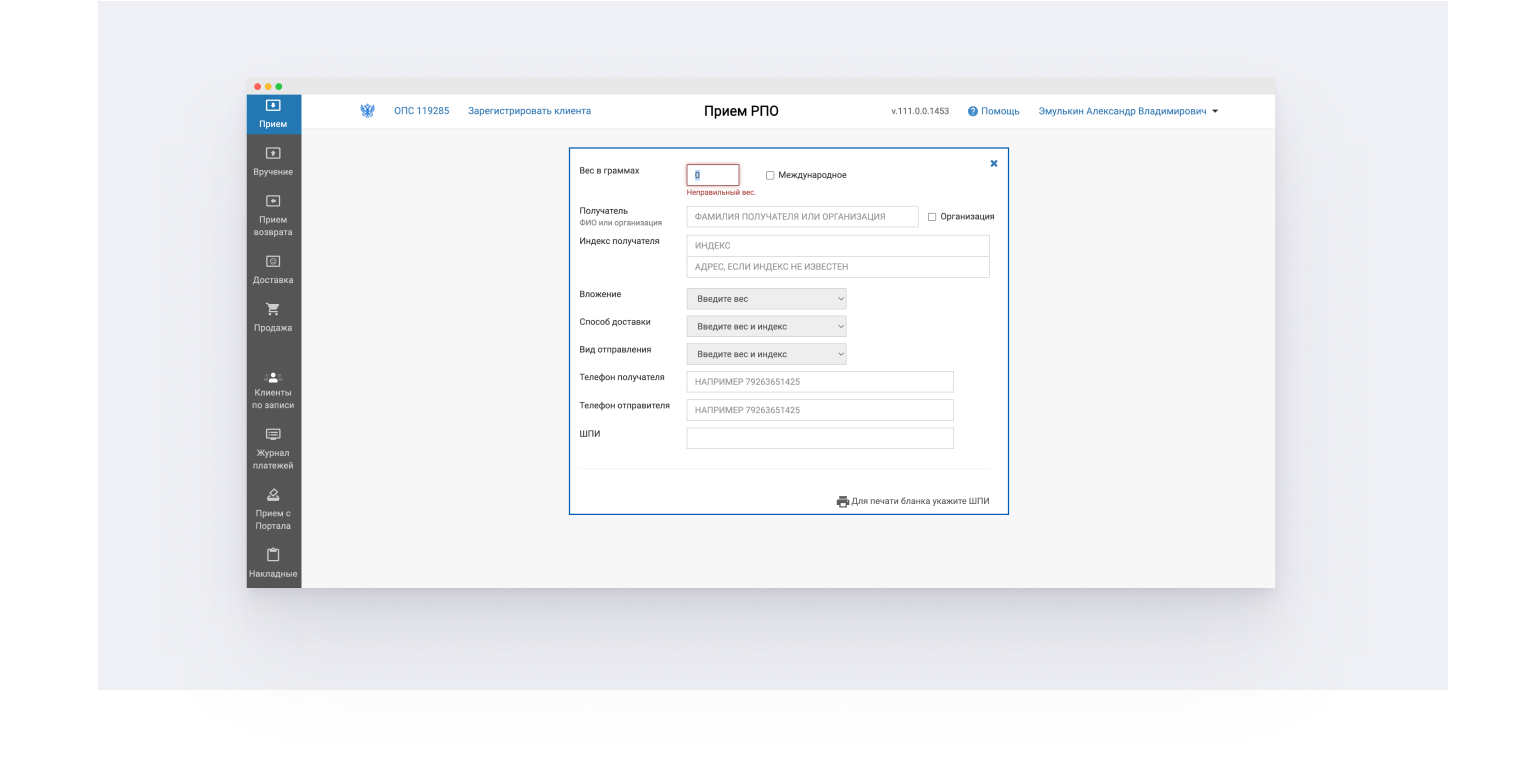
Task: Open the Помощь help link
Action: pyautogui.click(x=993, y=111)
